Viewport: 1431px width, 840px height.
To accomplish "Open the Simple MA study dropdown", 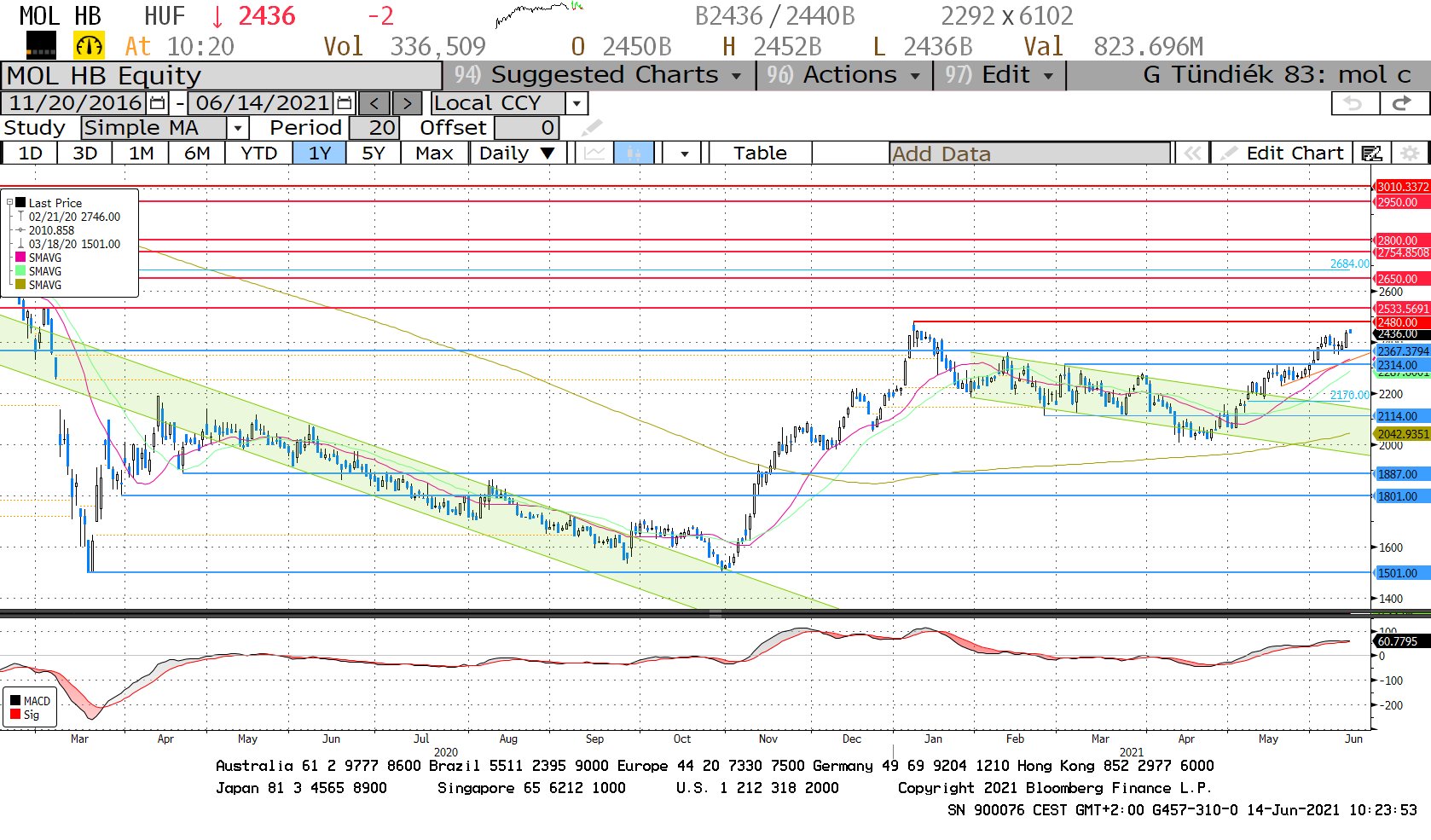I will (x=238, y=128).
